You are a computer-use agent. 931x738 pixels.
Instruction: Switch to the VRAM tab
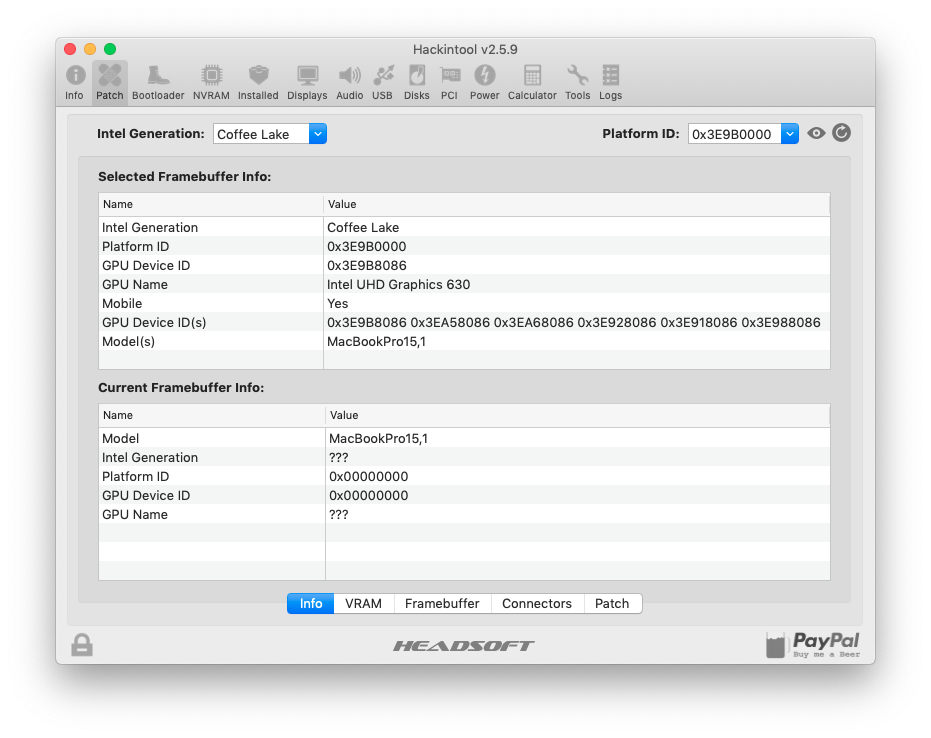(x=363, y=603)
